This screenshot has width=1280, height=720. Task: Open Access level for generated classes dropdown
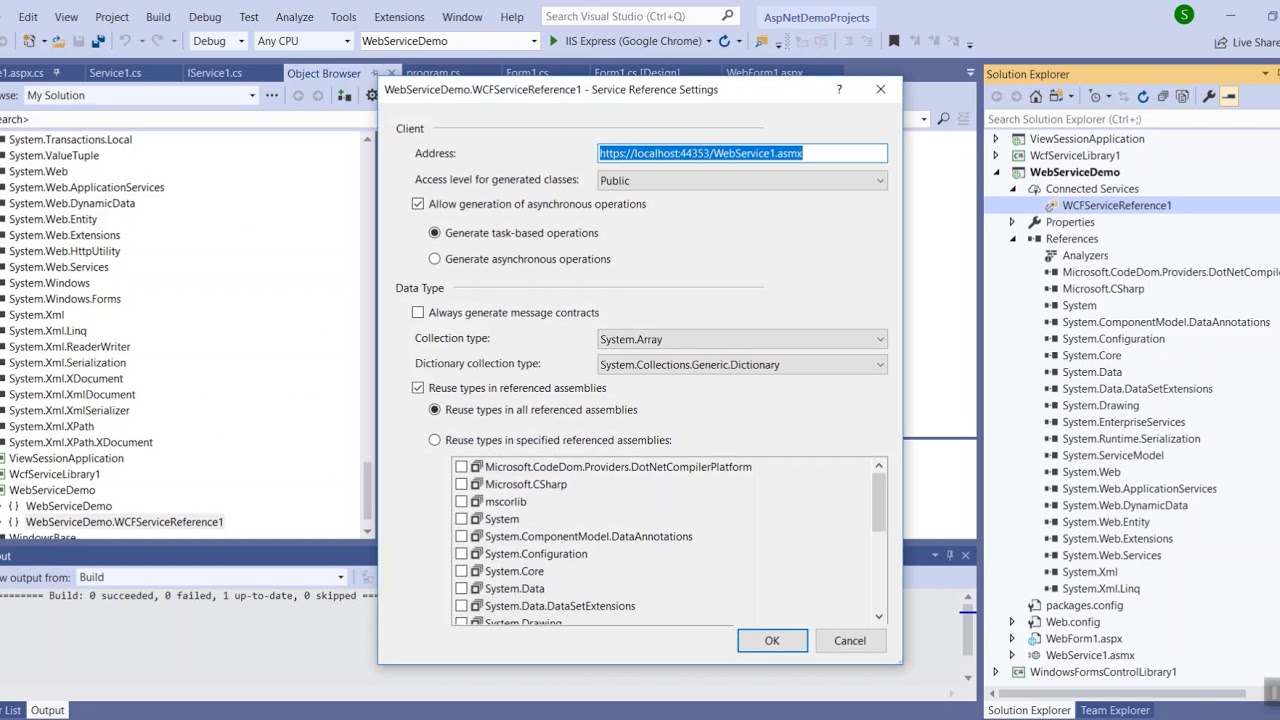click(742, 181)
